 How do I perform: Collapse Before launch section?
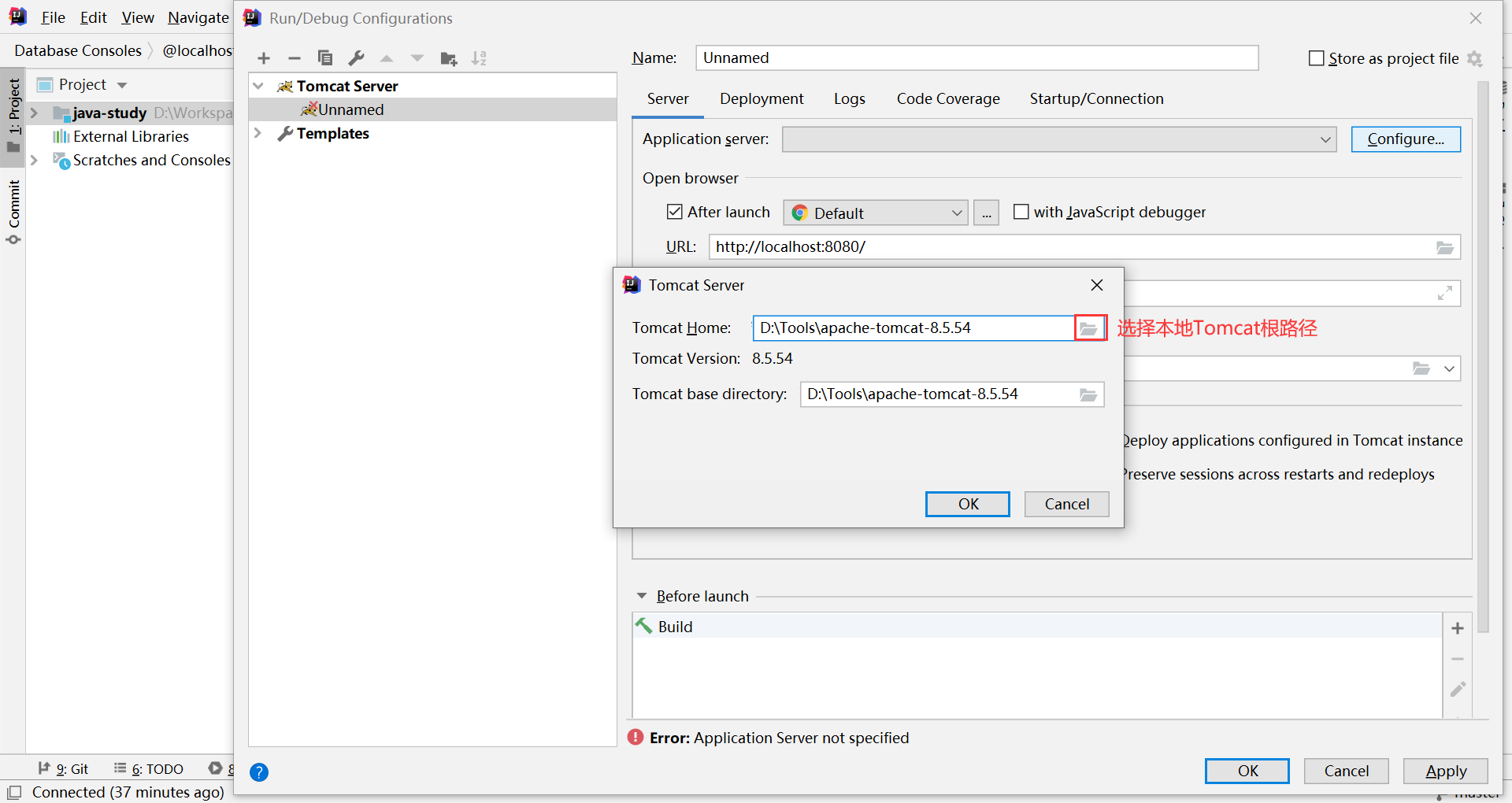(x=642, y=596)
